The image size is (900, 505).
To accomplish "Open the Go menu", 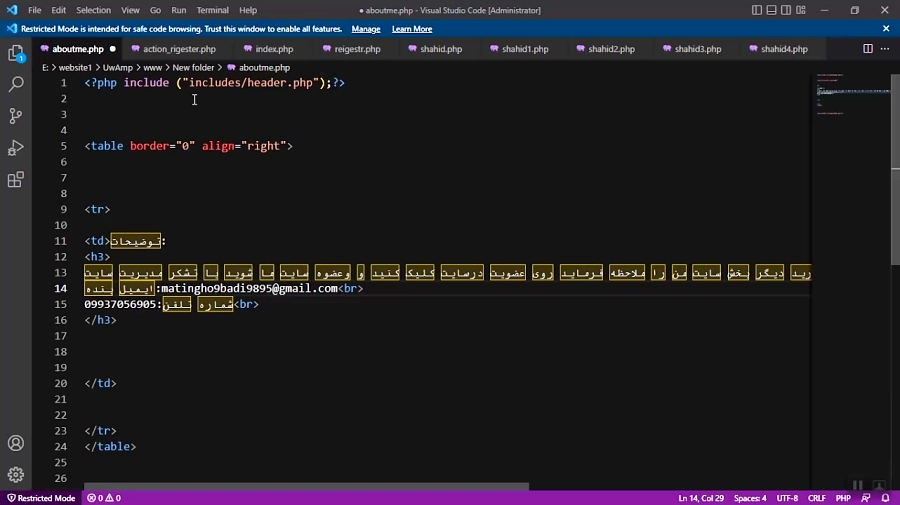I will (x=156, y=10).
